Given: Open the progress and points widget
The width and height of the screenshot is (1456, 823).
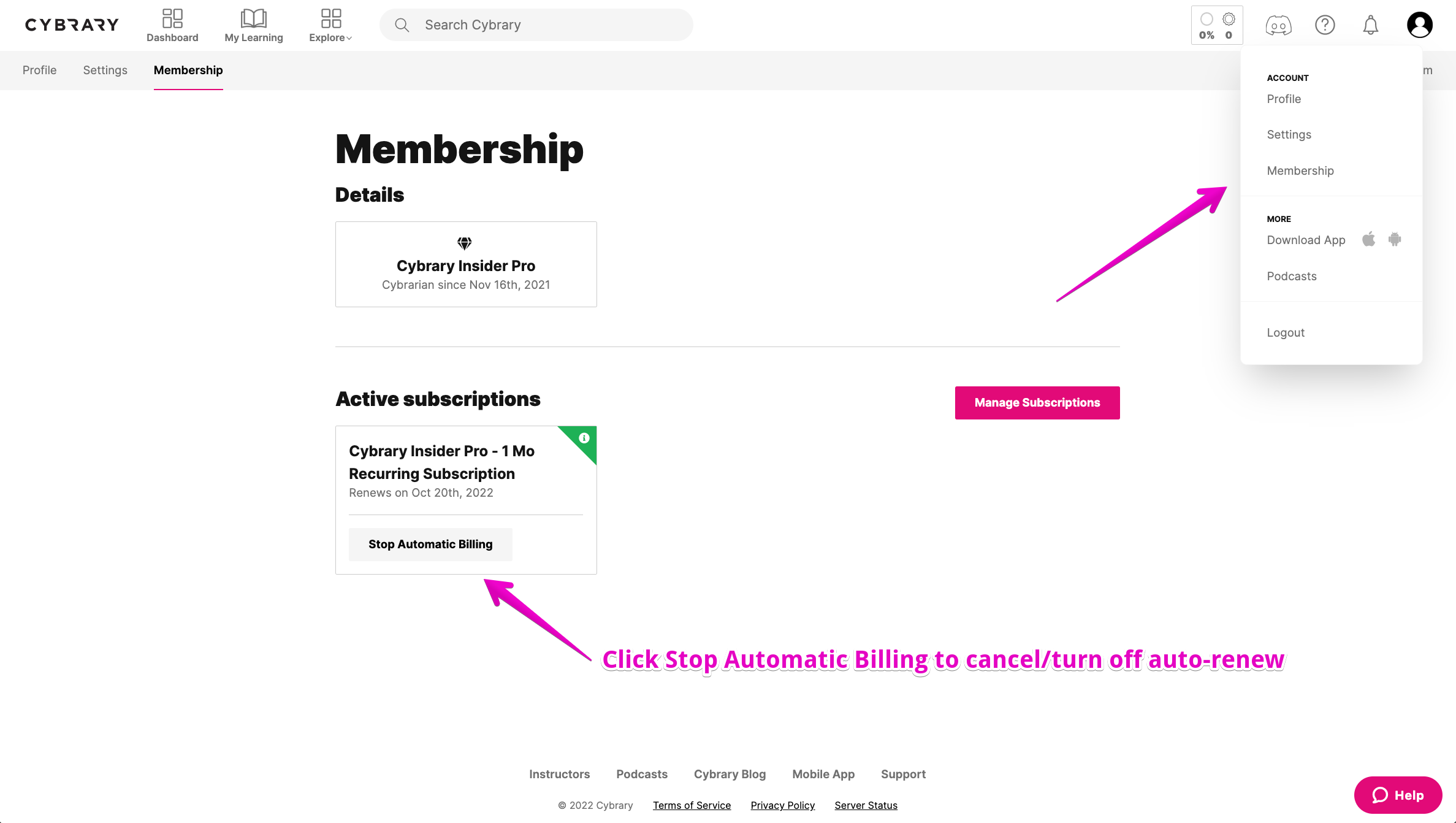Looking at the screenshot, I should point(1217,25).
